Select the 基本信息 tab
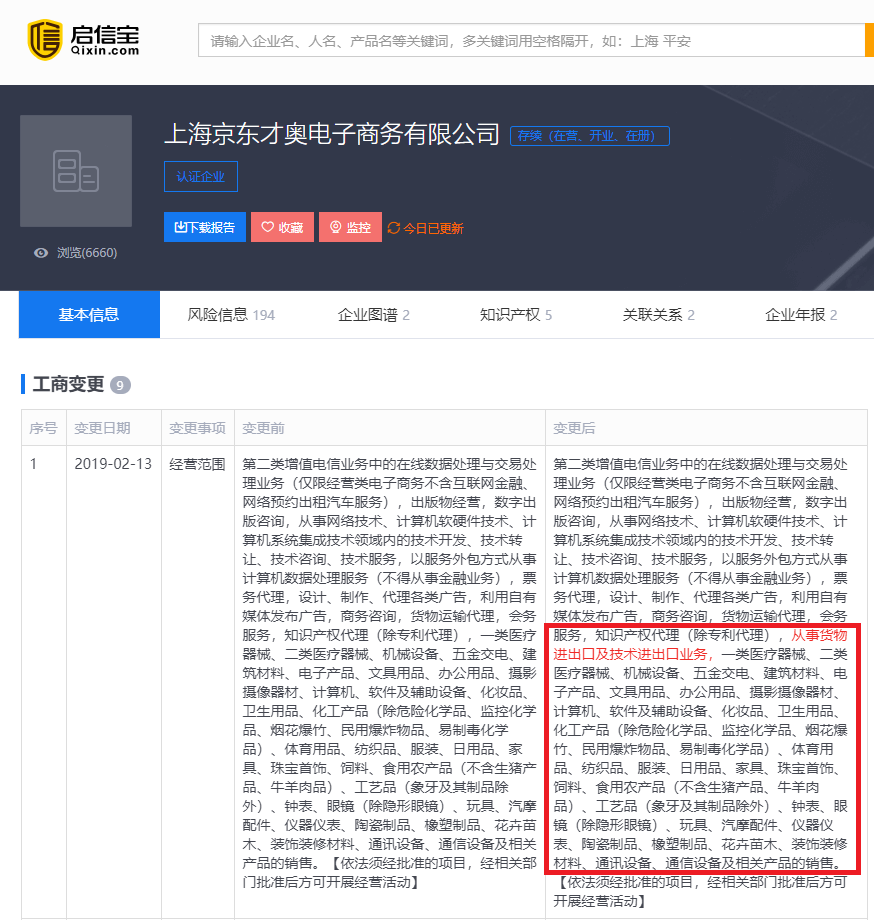Viewport: 874px width, 922px height. 89,315
